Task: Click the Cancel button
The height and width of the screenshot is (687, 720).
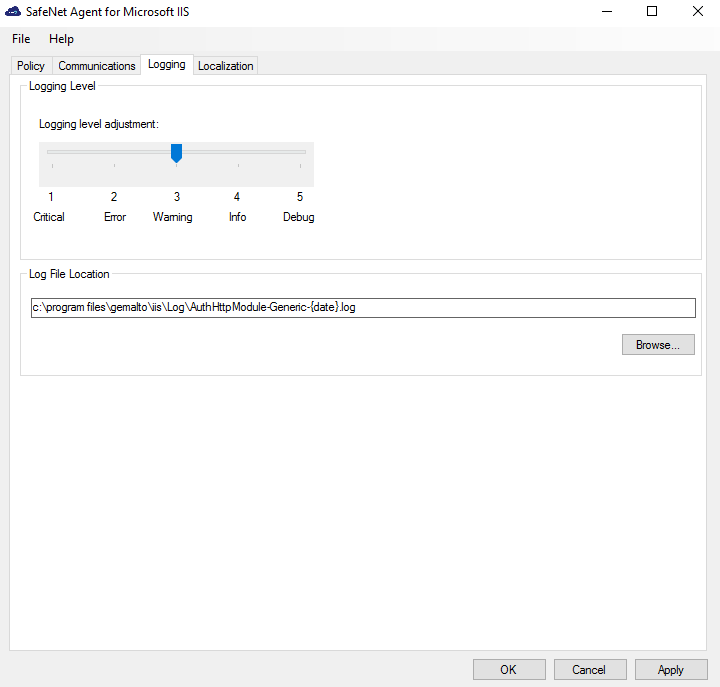Action: (x=590, y=670)
